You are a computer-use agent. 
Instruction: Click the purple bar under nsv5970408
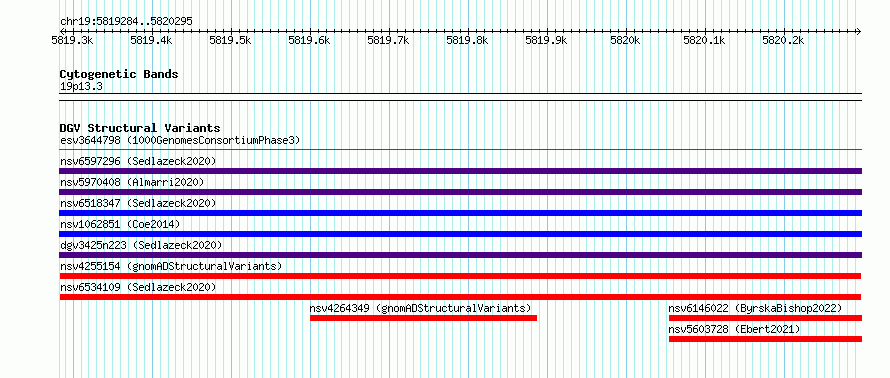coord(460,192)
